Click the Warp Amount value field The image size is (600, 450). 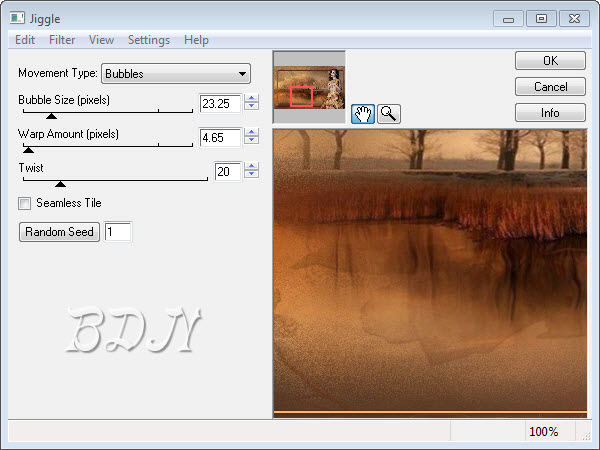pos(220,137)
